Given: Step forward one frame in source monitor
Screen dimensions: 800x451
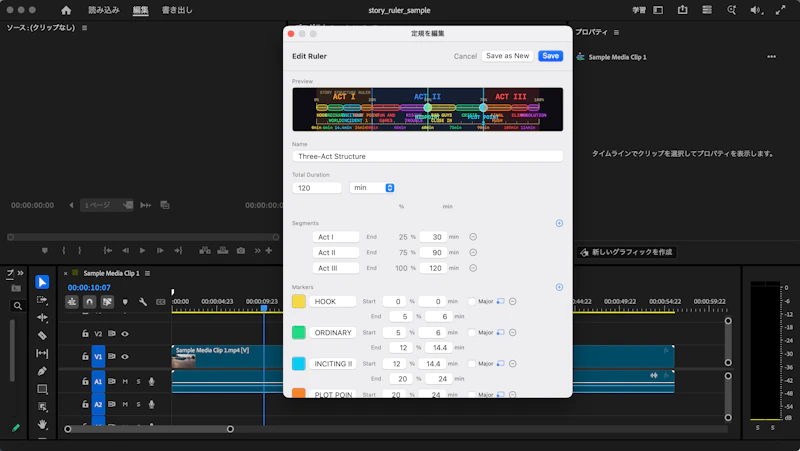Looking at the screenshot, I should (x=160, y=250).
